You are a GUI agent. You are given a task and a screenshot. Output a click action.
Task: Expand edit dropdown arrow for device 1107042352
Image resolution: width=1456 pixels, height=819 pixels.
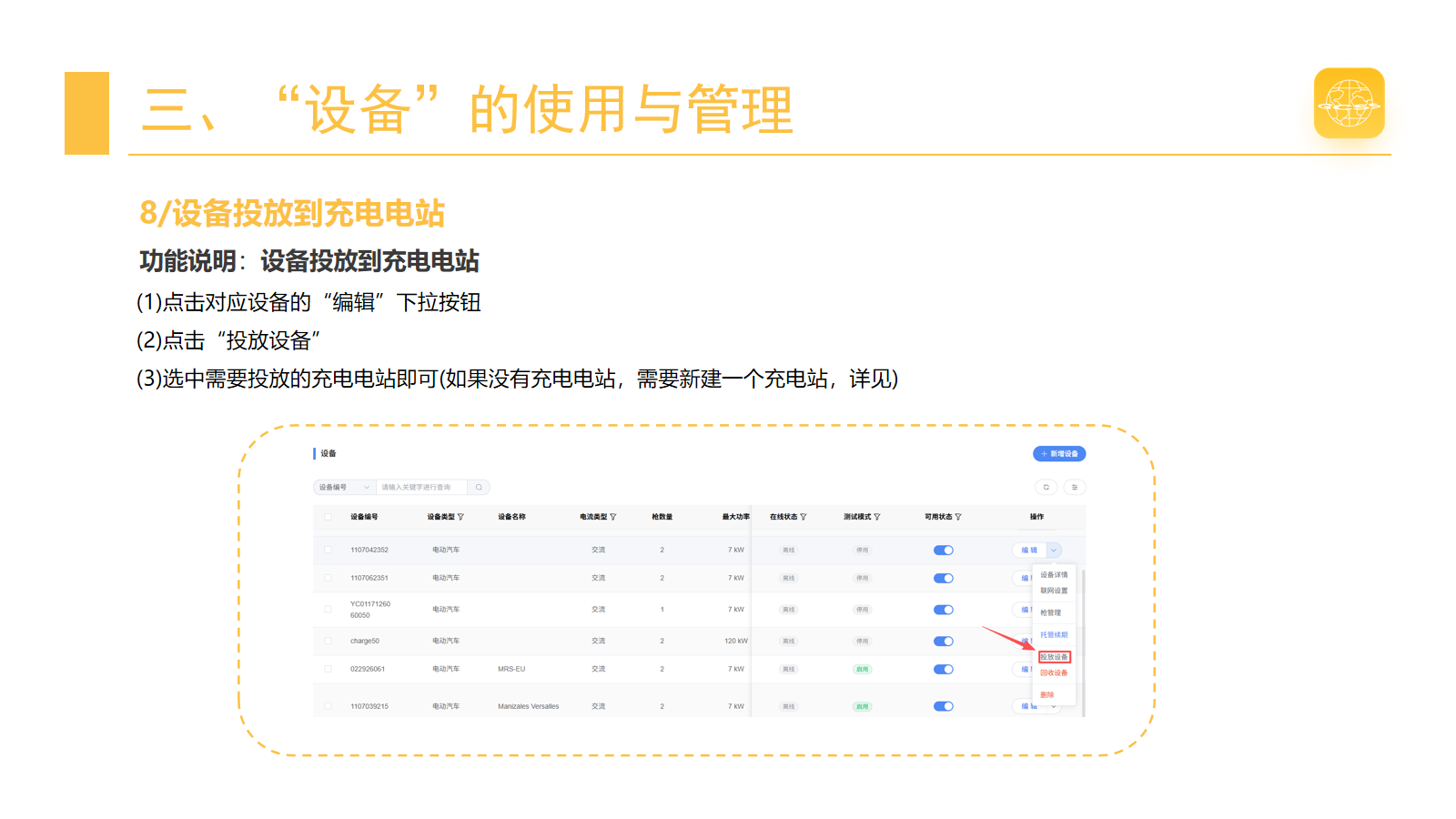click(x=1054, y=550)
